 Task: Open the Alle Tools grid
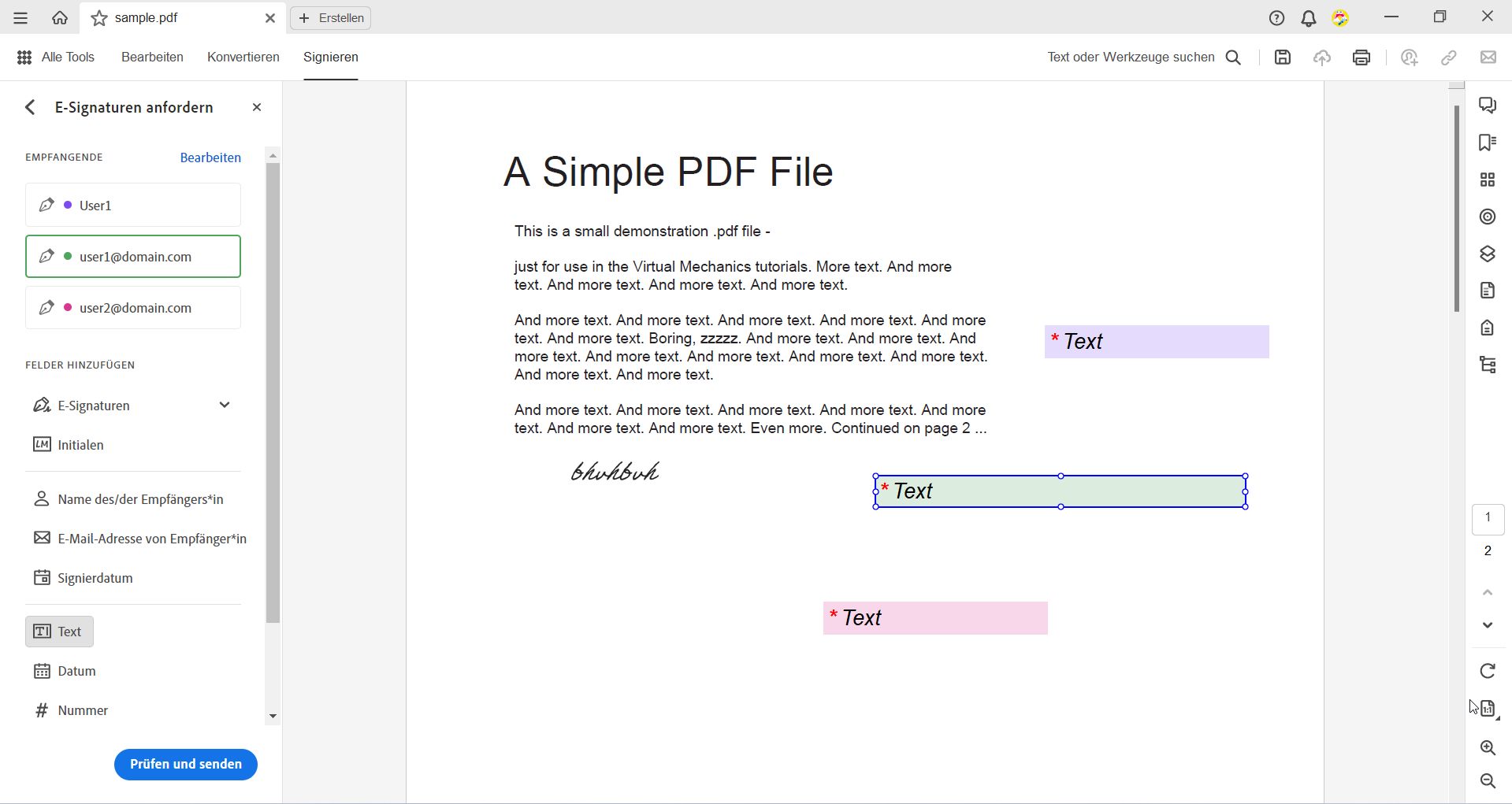pyautogui.click(x=24, y=57)
